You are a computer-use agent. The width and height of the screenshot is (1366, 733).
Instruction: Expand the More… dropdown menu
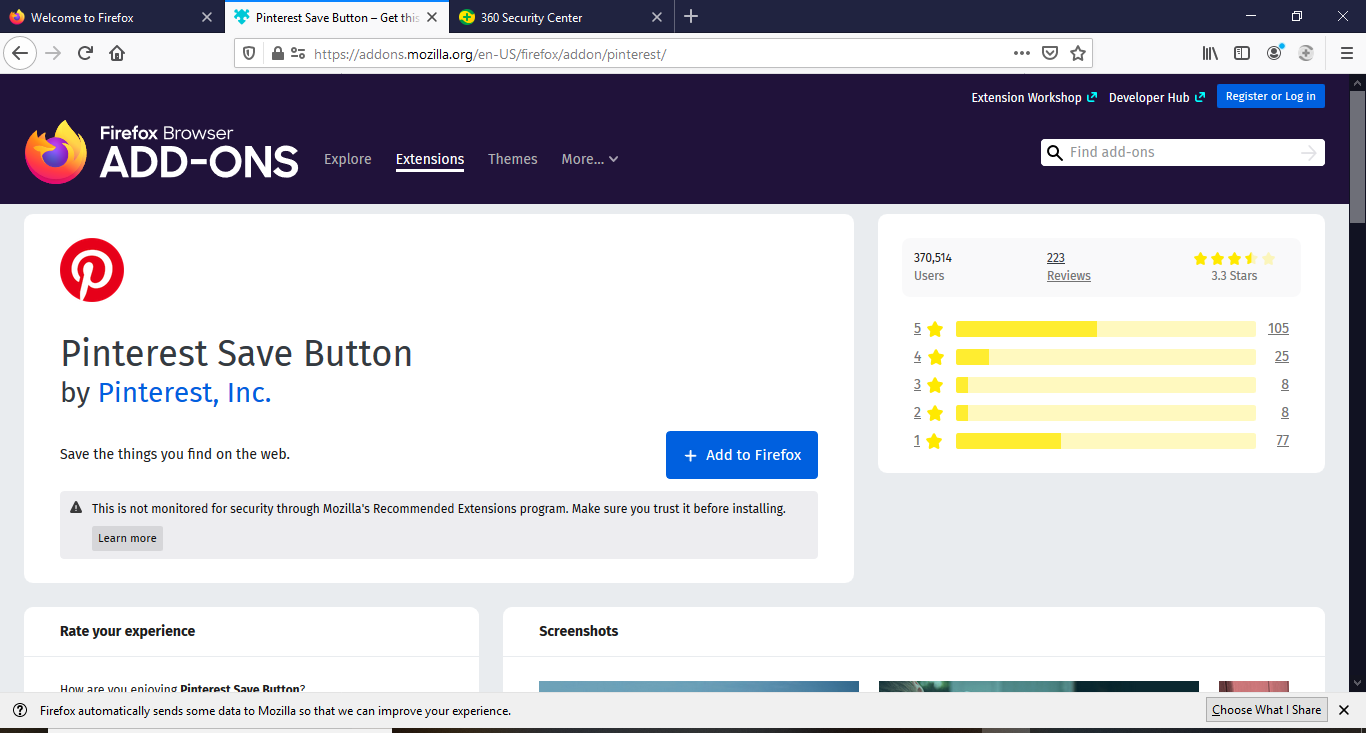(589, 159)
